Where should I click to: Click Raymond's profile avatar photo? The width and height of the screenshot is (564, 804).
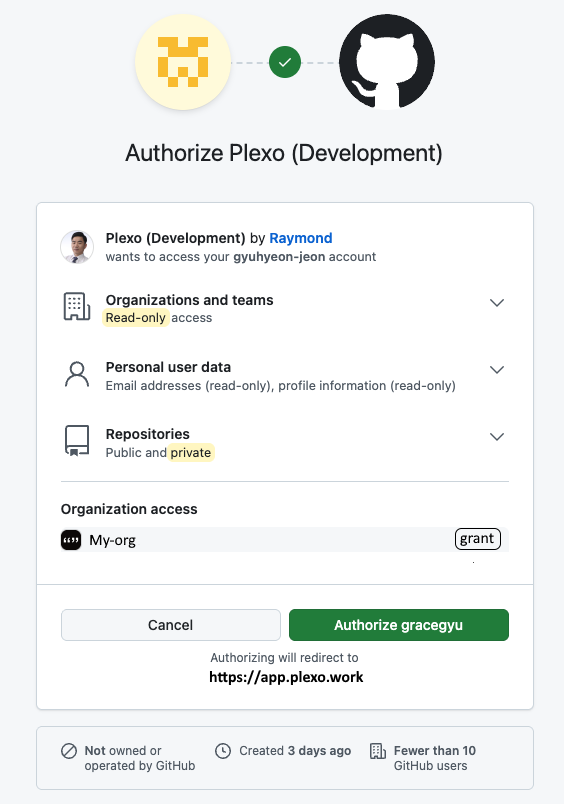point(77,247)
